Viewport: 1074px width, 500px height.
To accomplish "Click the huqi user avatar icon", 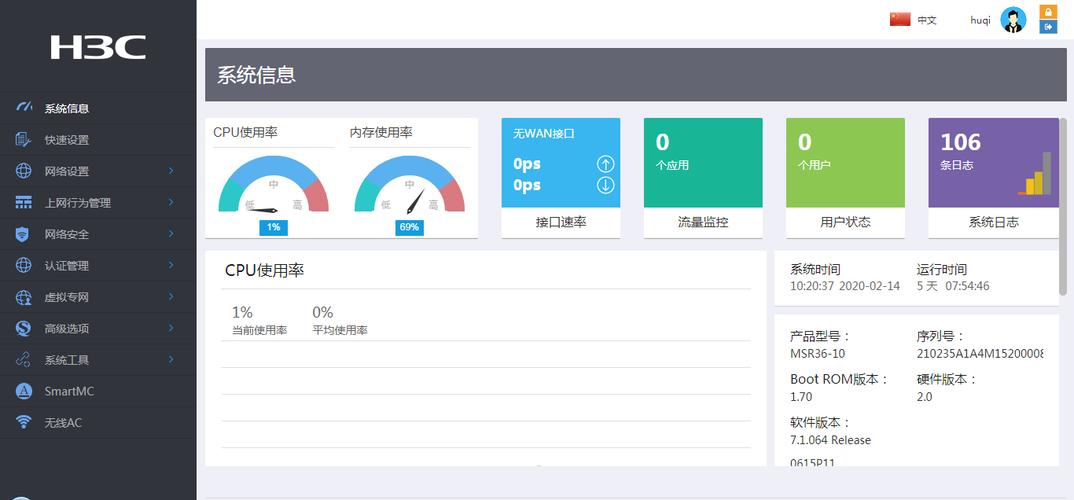I will [x=1014, y=20].
